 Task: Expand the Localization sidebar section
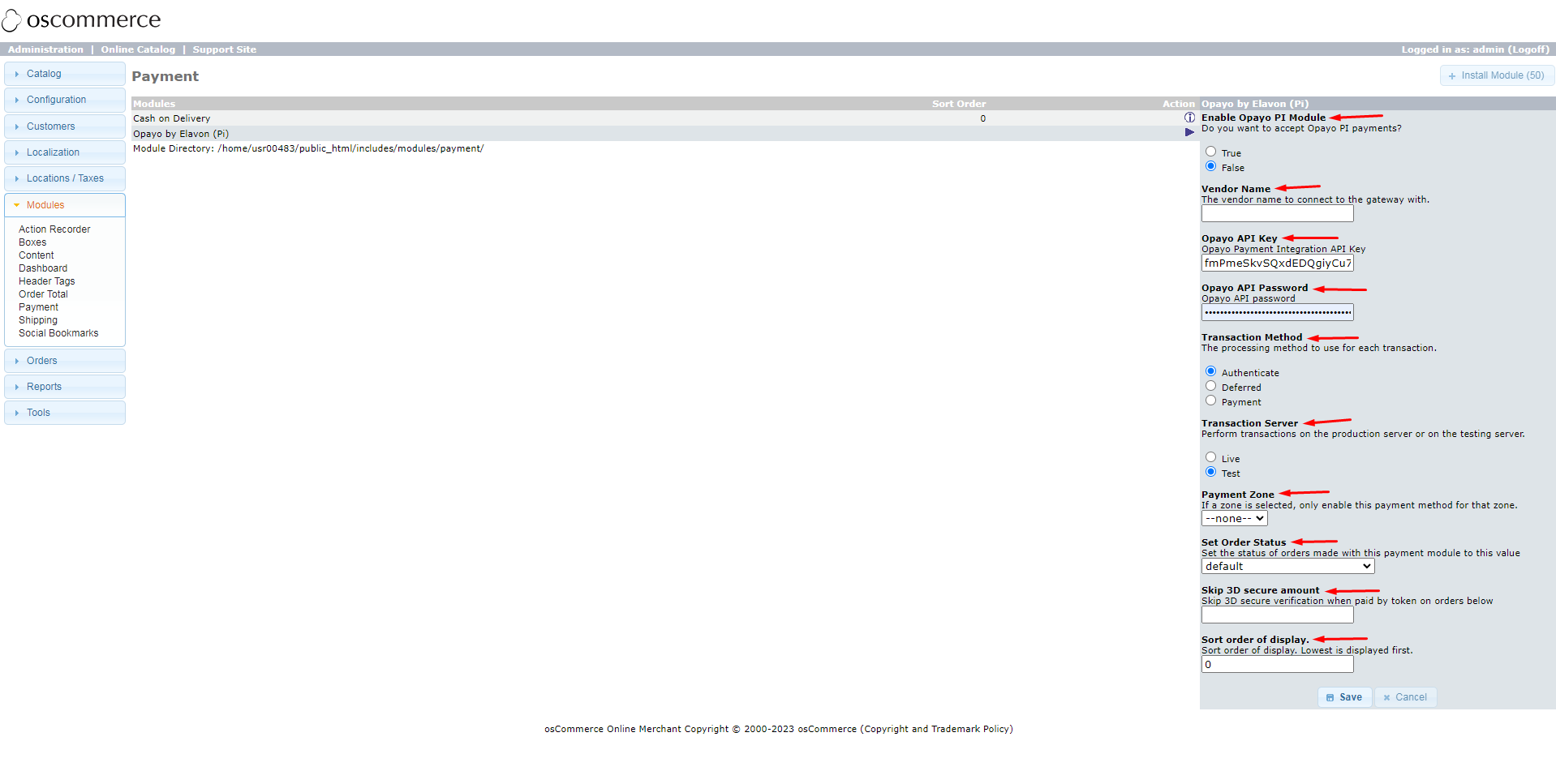click(x=65, y=152)
